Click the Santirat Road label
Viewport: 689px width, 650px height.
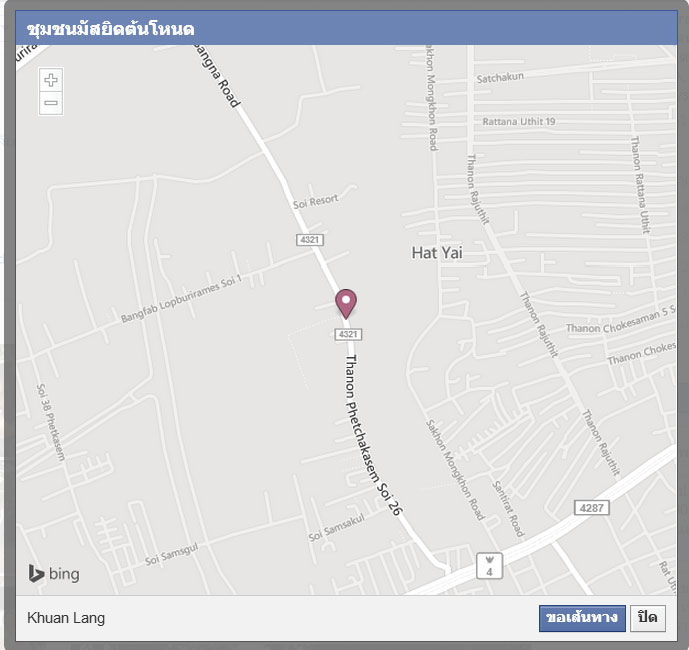[x=508, y=509]
